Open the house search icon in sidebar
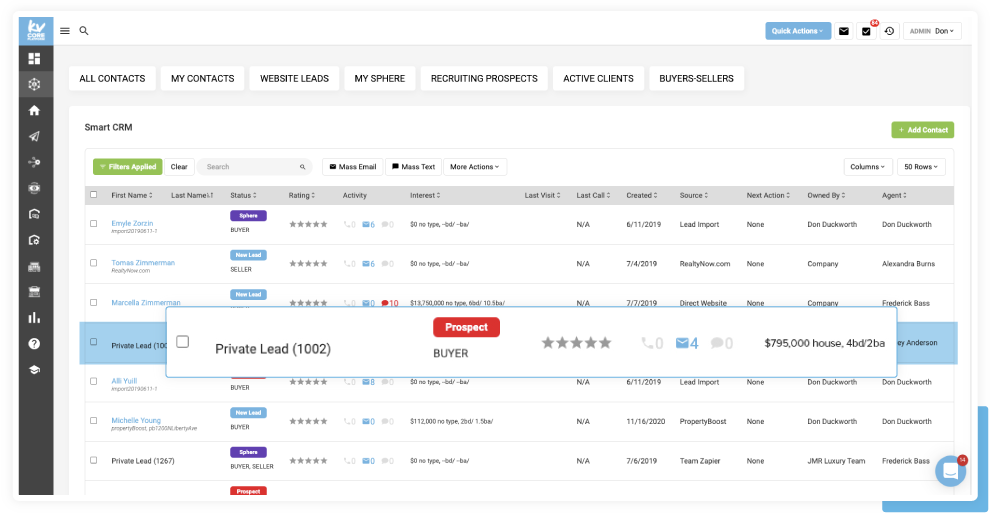The height and width of the screenshot is (529, 1000). [x=34, y=214]
